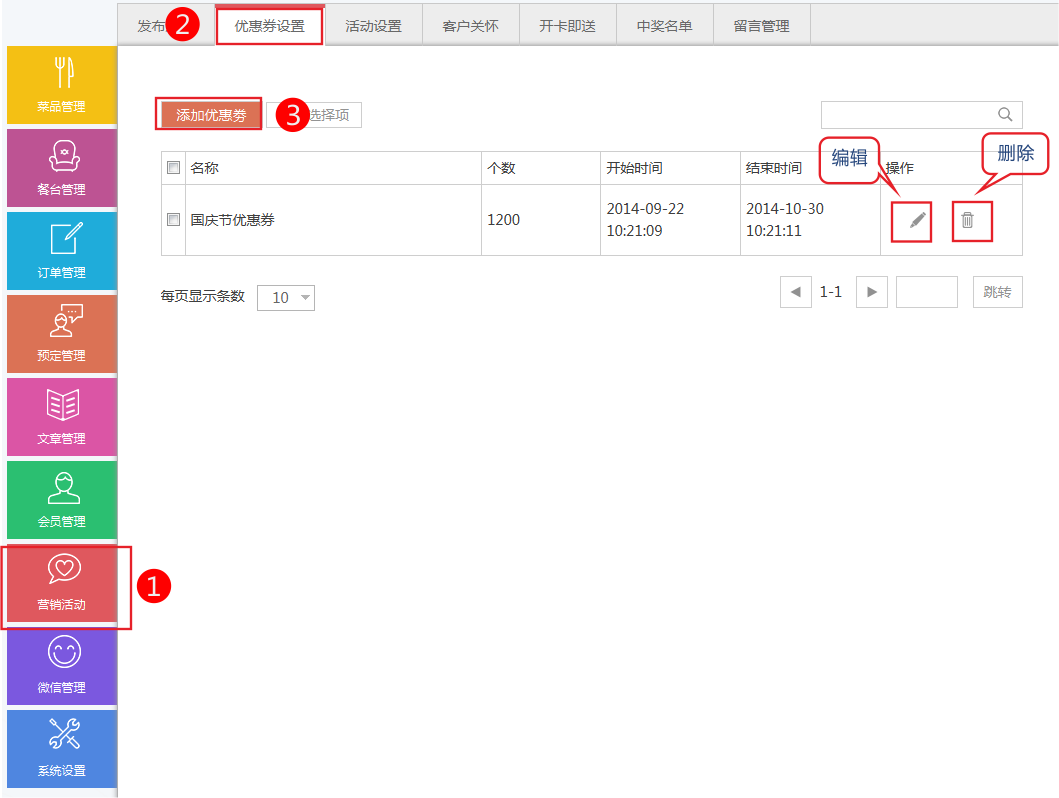Click the search magnifier icon
This screenshot has width=1059, height=798.
tap(1005, 114)
